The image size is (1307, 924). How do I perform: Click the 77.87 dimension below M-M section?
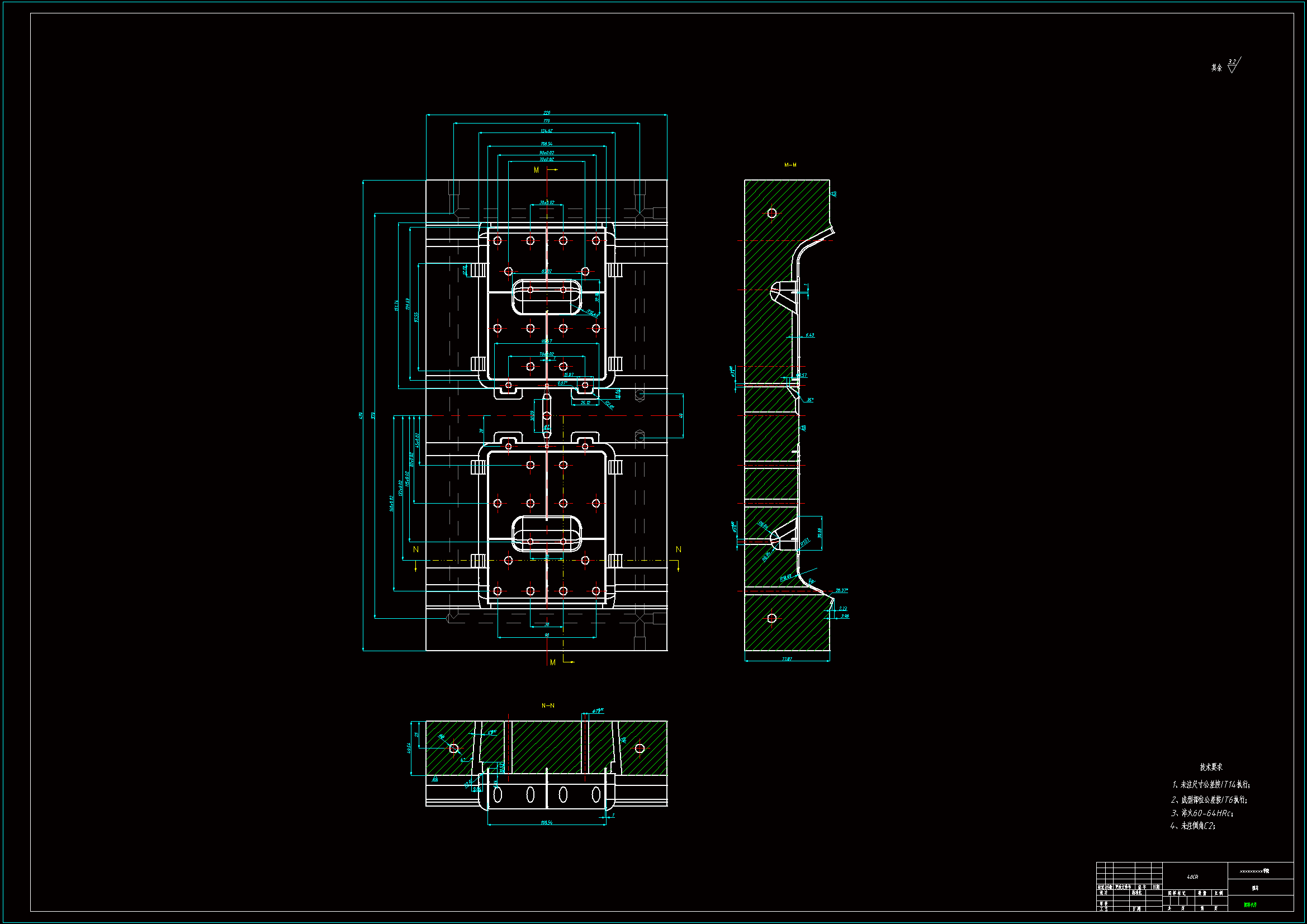787,658
